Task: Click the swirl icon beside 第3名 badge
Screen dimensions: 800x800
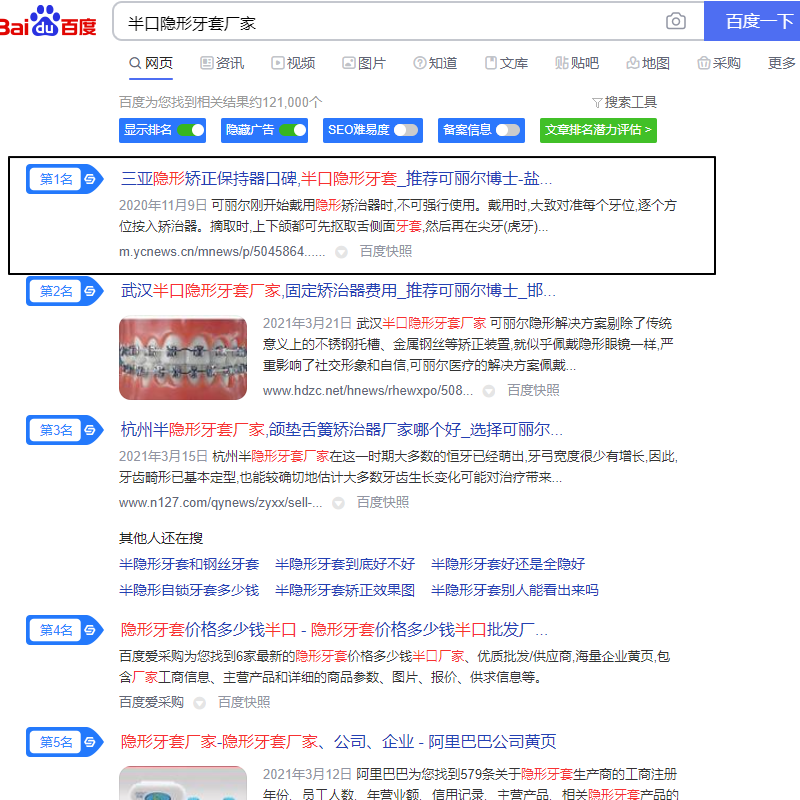Action: click(90, 430)
